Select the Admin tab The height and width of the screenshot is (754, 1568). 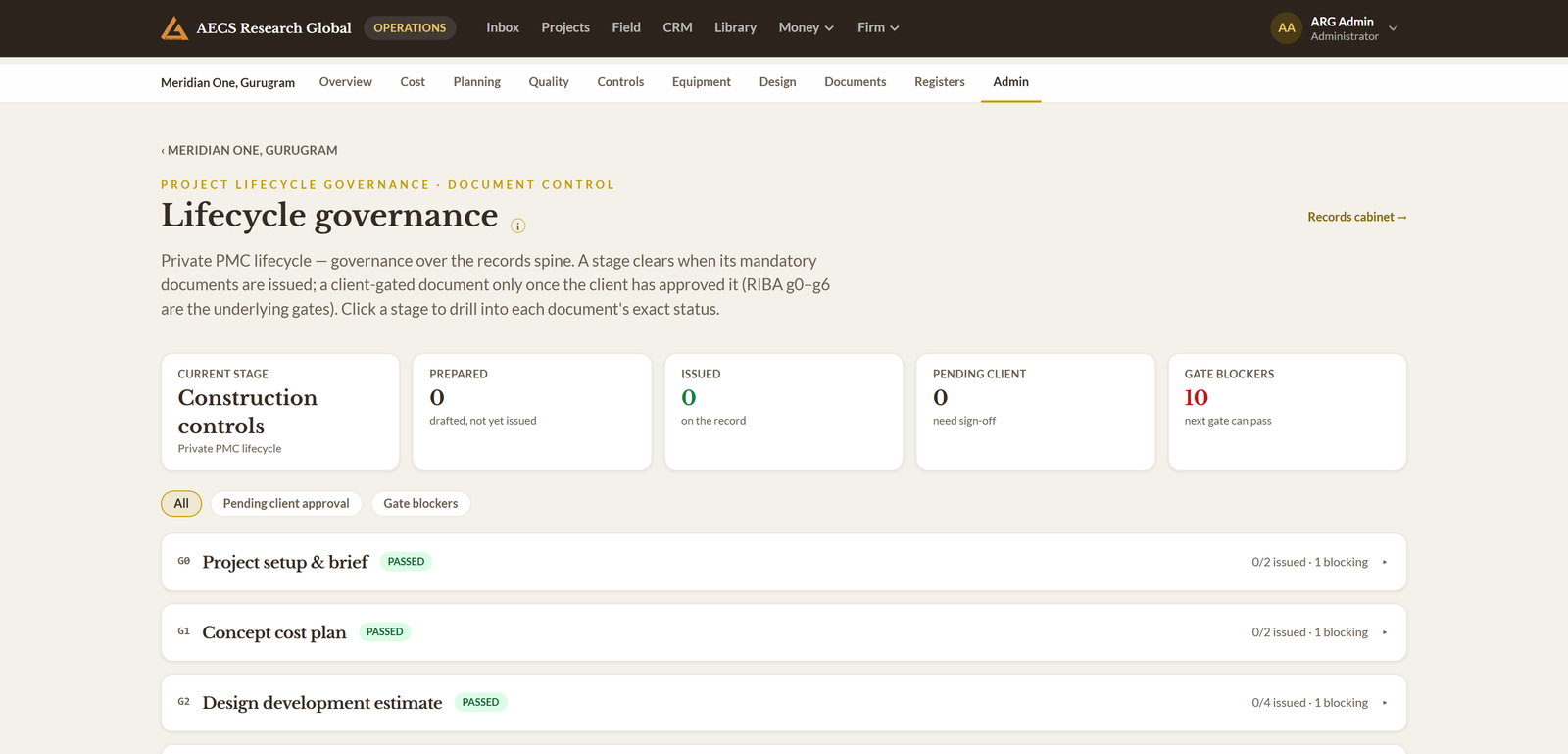pyautogui.click(x=1010, y=82)
